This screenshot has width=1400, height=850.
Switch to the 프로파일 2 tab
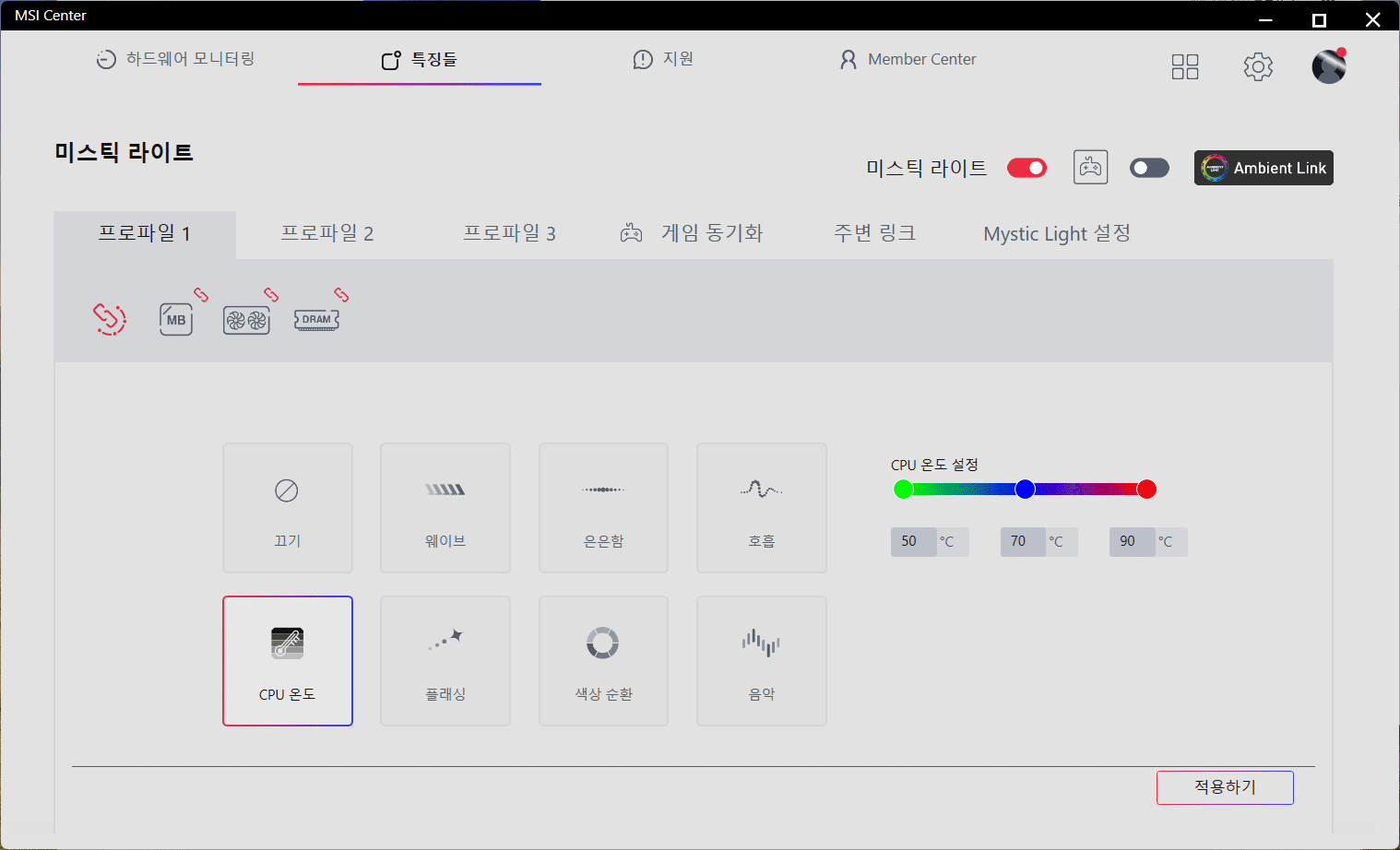coord(326,234)
